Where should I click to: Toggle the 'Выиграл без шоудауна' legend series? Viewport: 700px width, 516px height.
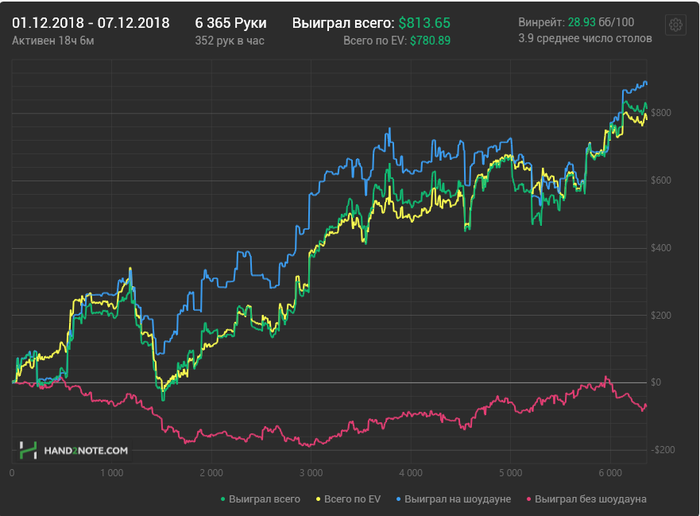coord(587,499)
